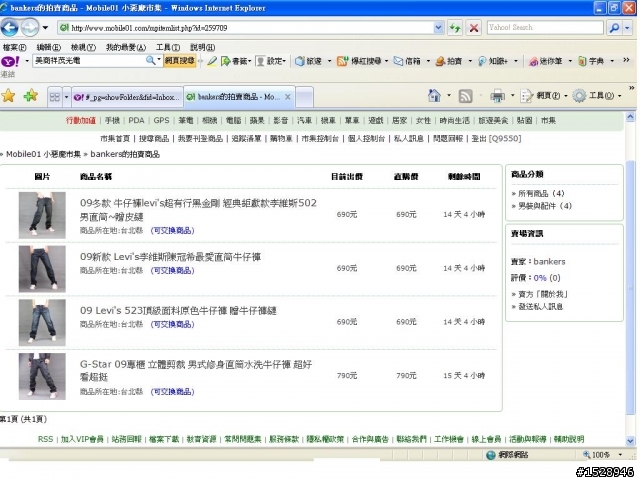The width and height of the screenshot is (640, 480).
Task: Click the 賣方「關於我」 link
Action: (x=543, y=294)
